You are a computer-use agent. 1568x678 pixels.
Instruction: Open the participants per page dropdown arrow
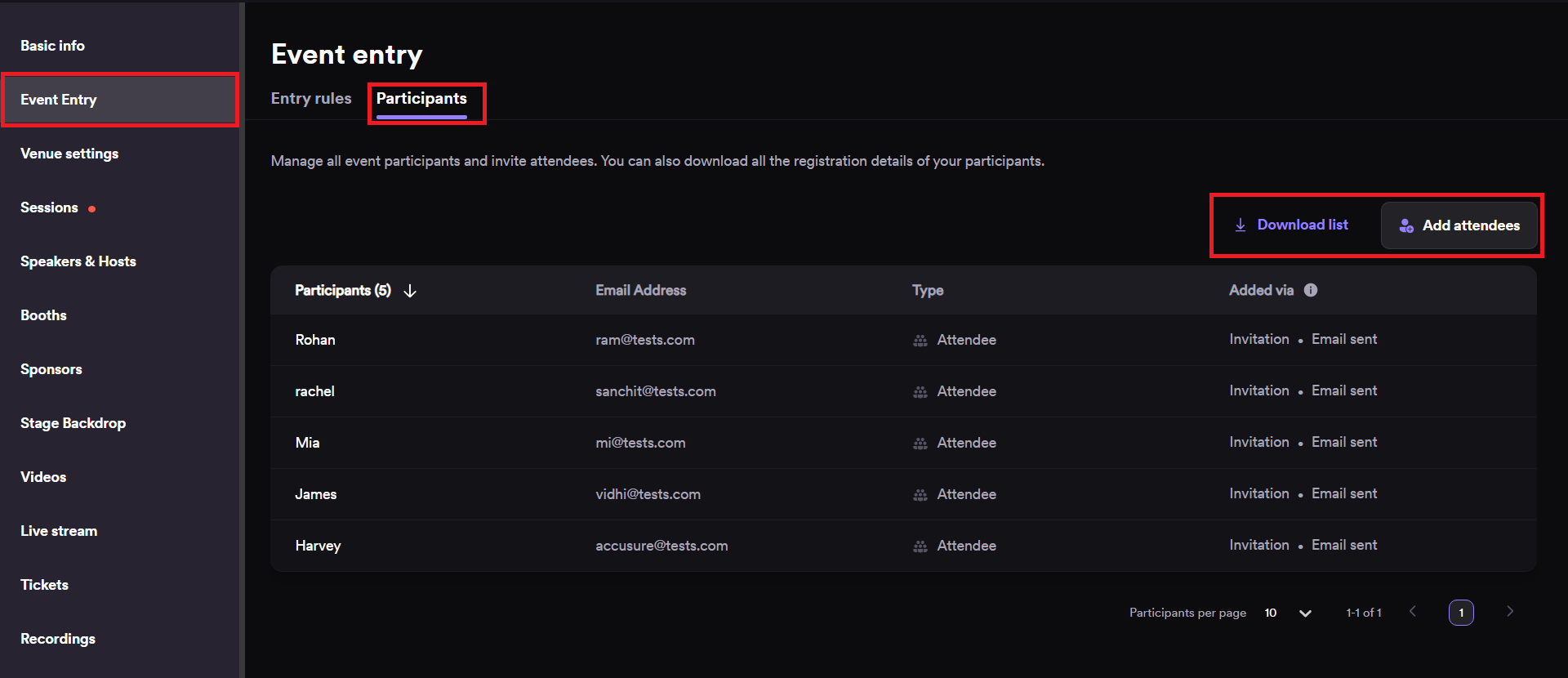1305,613
